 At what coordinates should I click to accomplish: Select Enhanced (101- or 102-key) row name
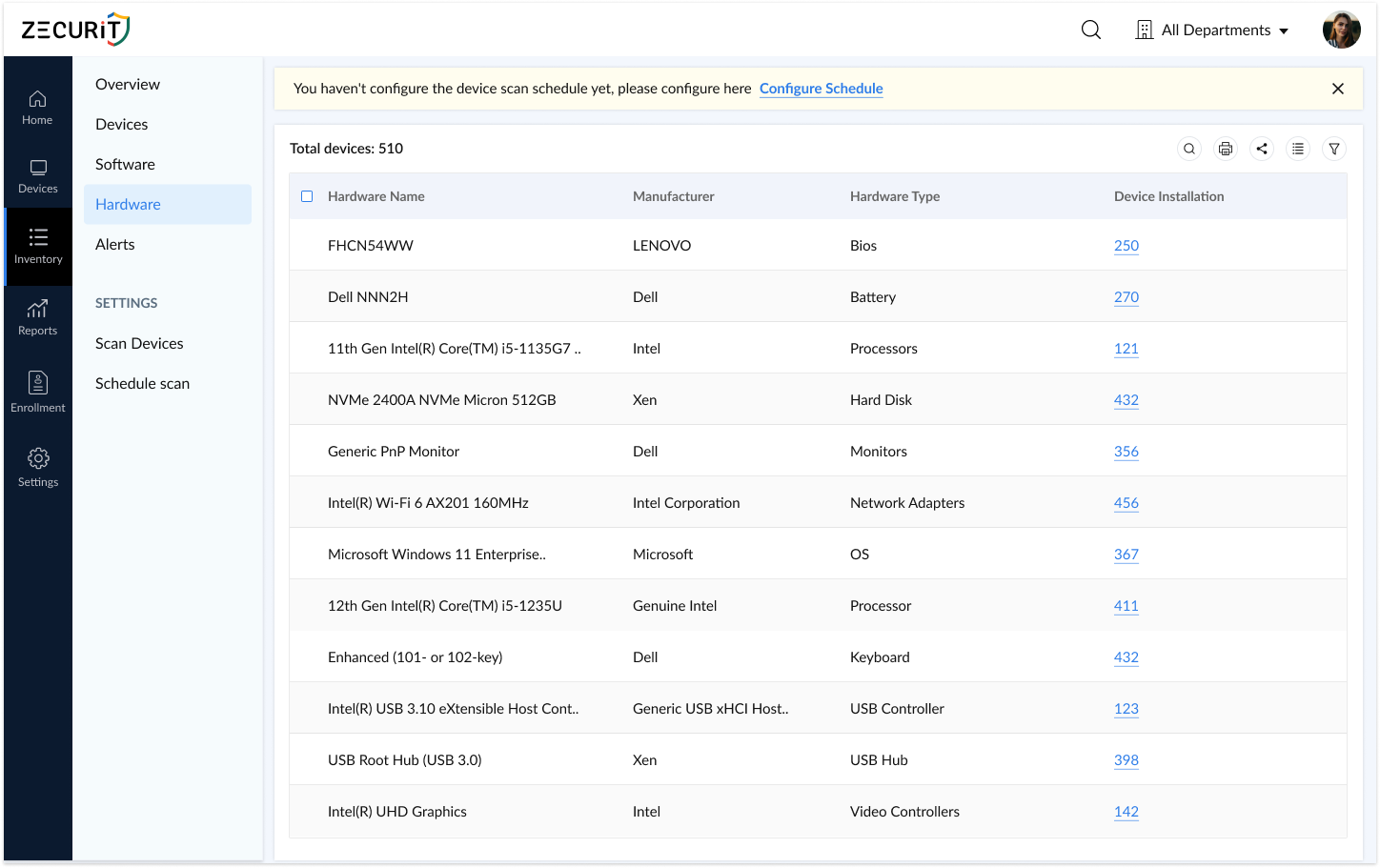click(x=416, y=657)
